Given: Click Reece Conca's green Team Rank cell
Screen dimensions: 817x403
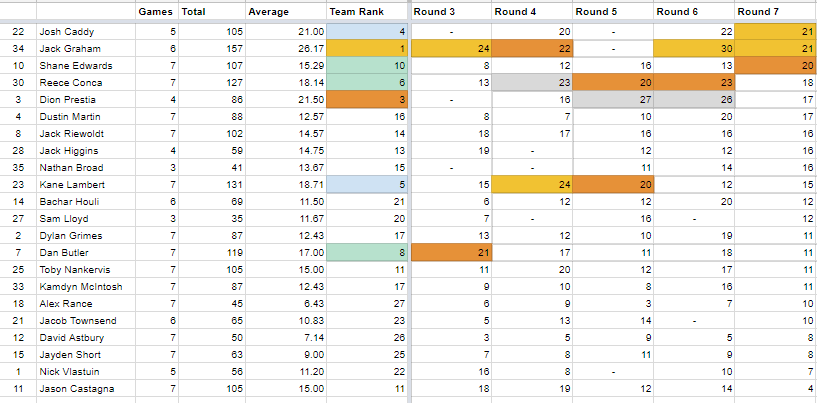Looking at the screenshot, I should pyautogui.click(x=368, y=83).
